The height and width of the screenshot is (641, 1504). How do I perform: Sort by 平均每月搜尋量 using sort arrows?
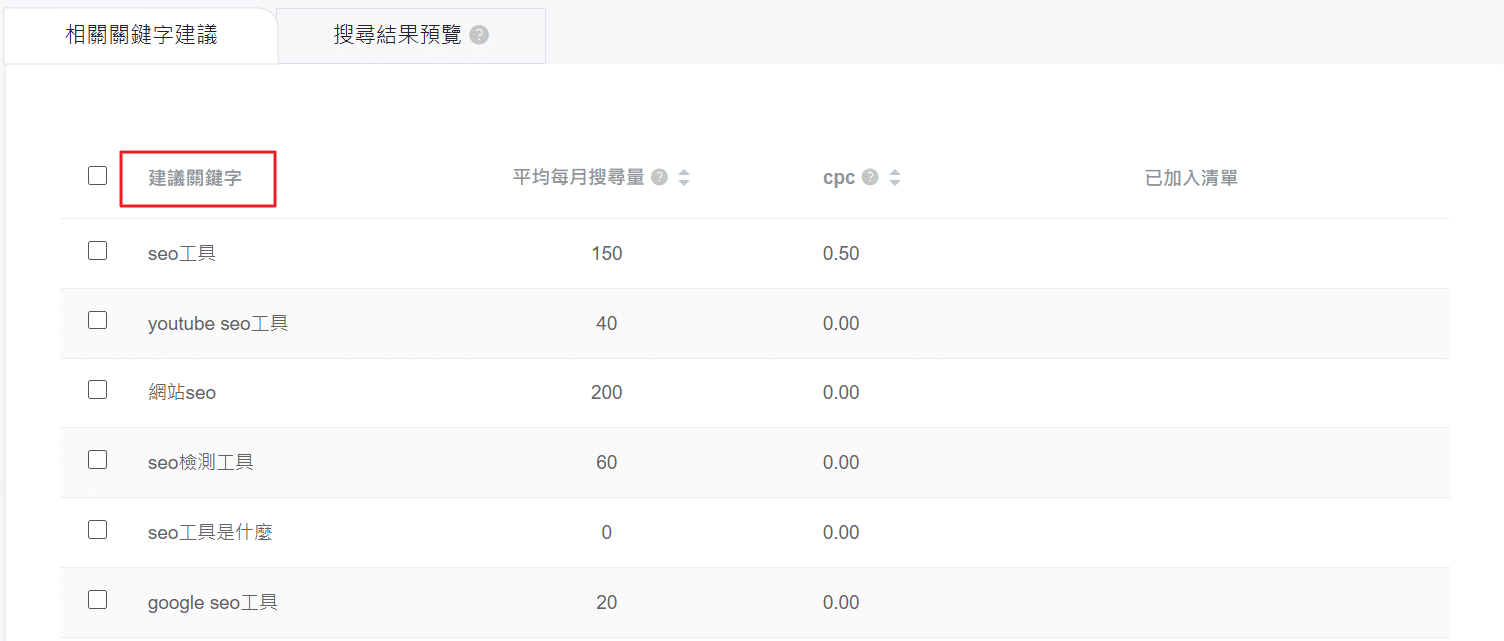(684, 178)
